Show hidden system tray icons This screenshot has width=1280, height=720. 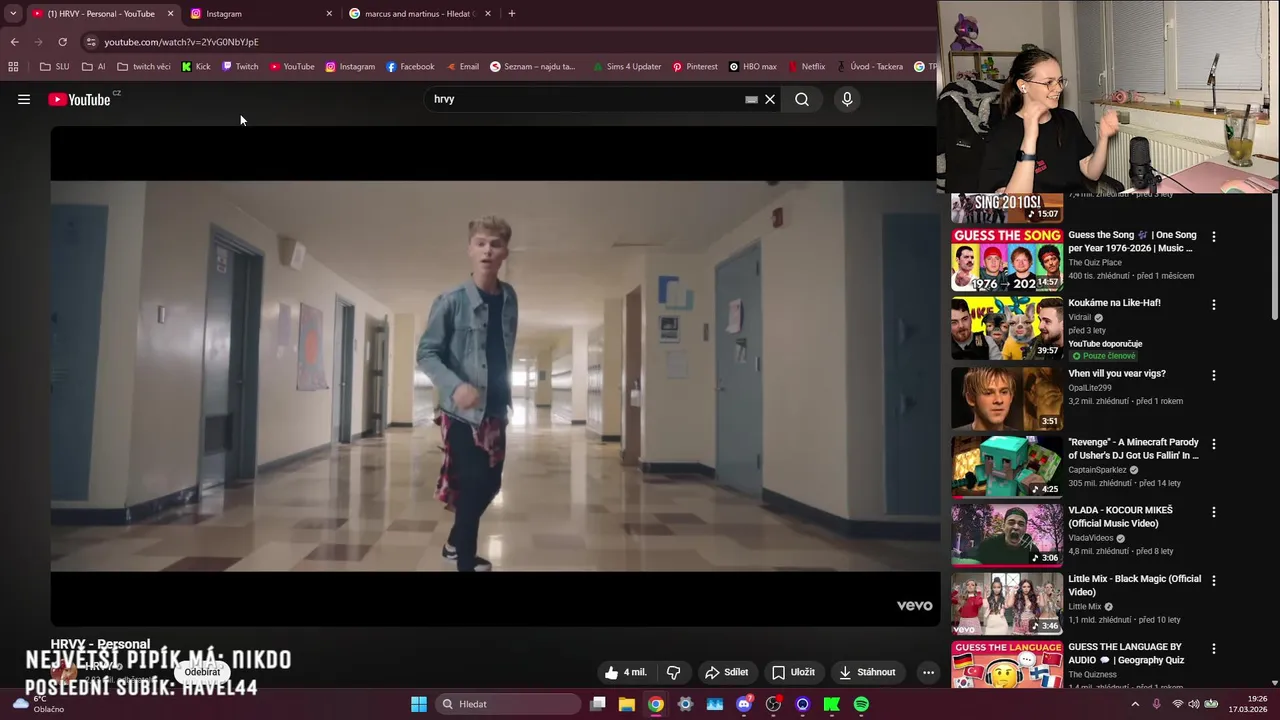pos(1134,704)
